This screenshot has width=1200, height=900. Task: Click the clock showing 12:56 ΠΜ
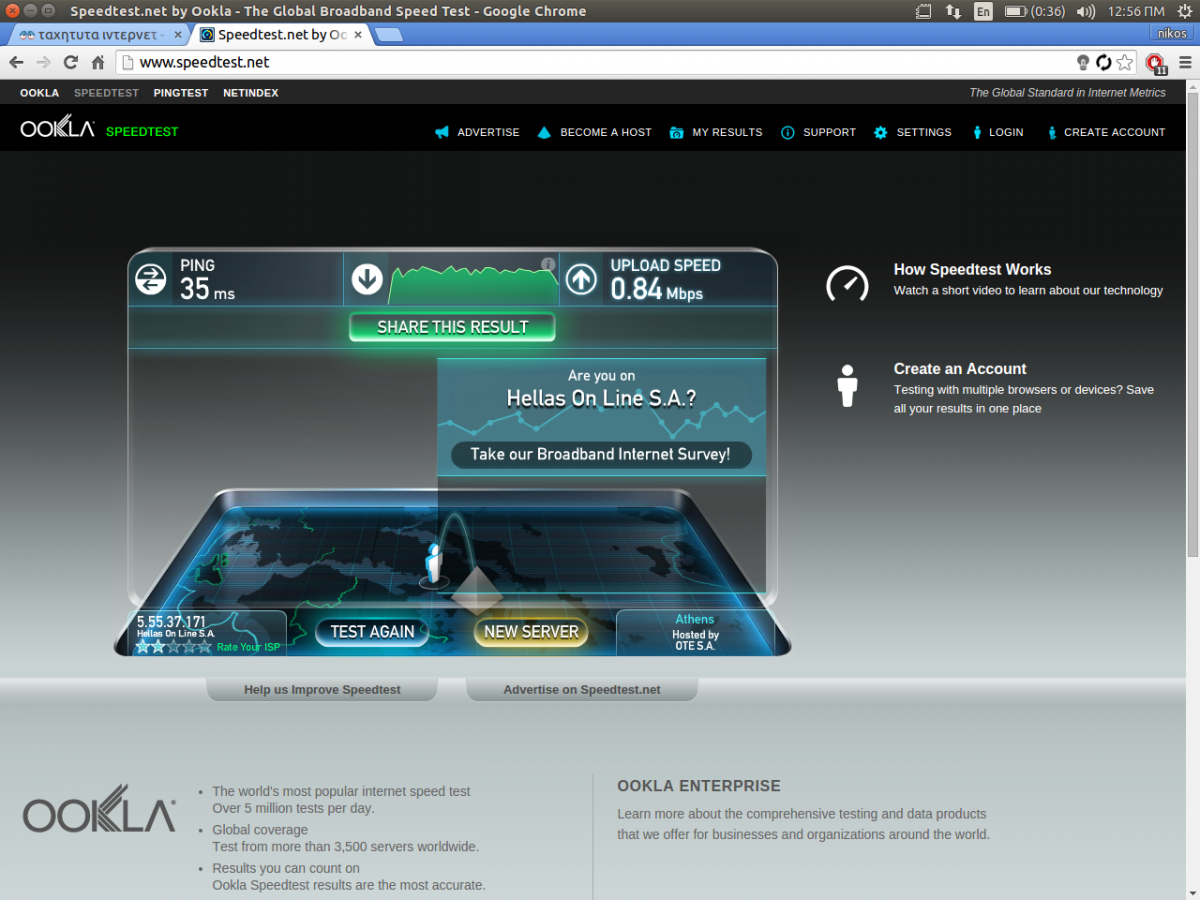pos(1136,11)
